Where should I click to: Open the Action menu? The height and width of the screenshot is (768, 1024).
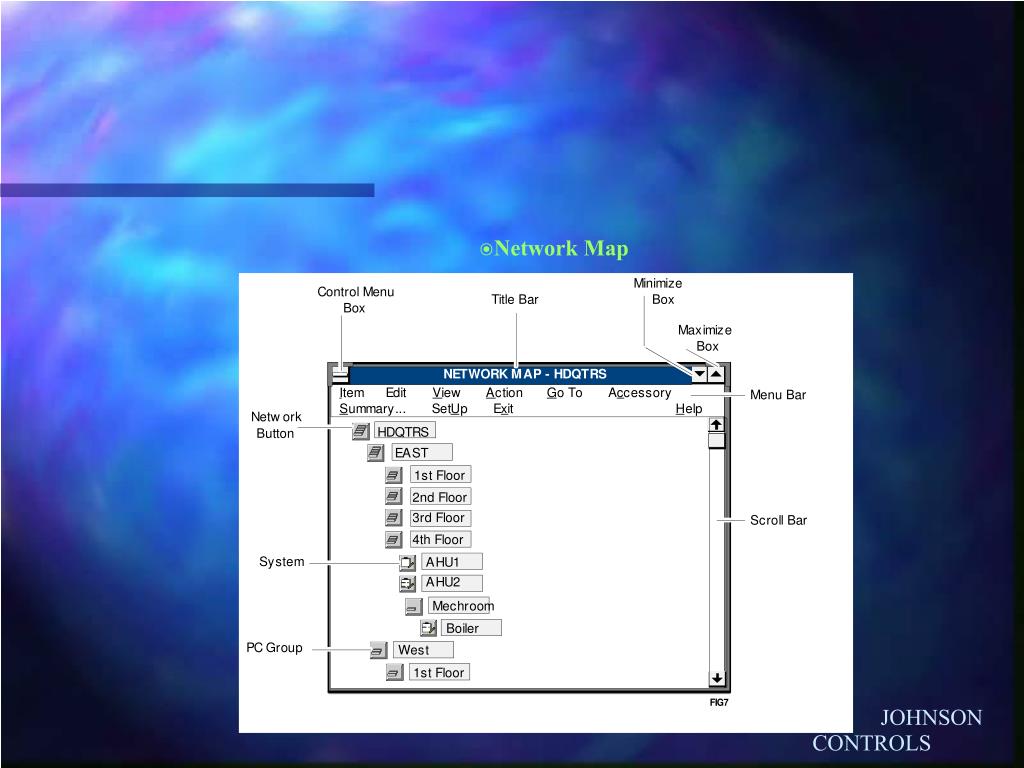coord(504,392)
